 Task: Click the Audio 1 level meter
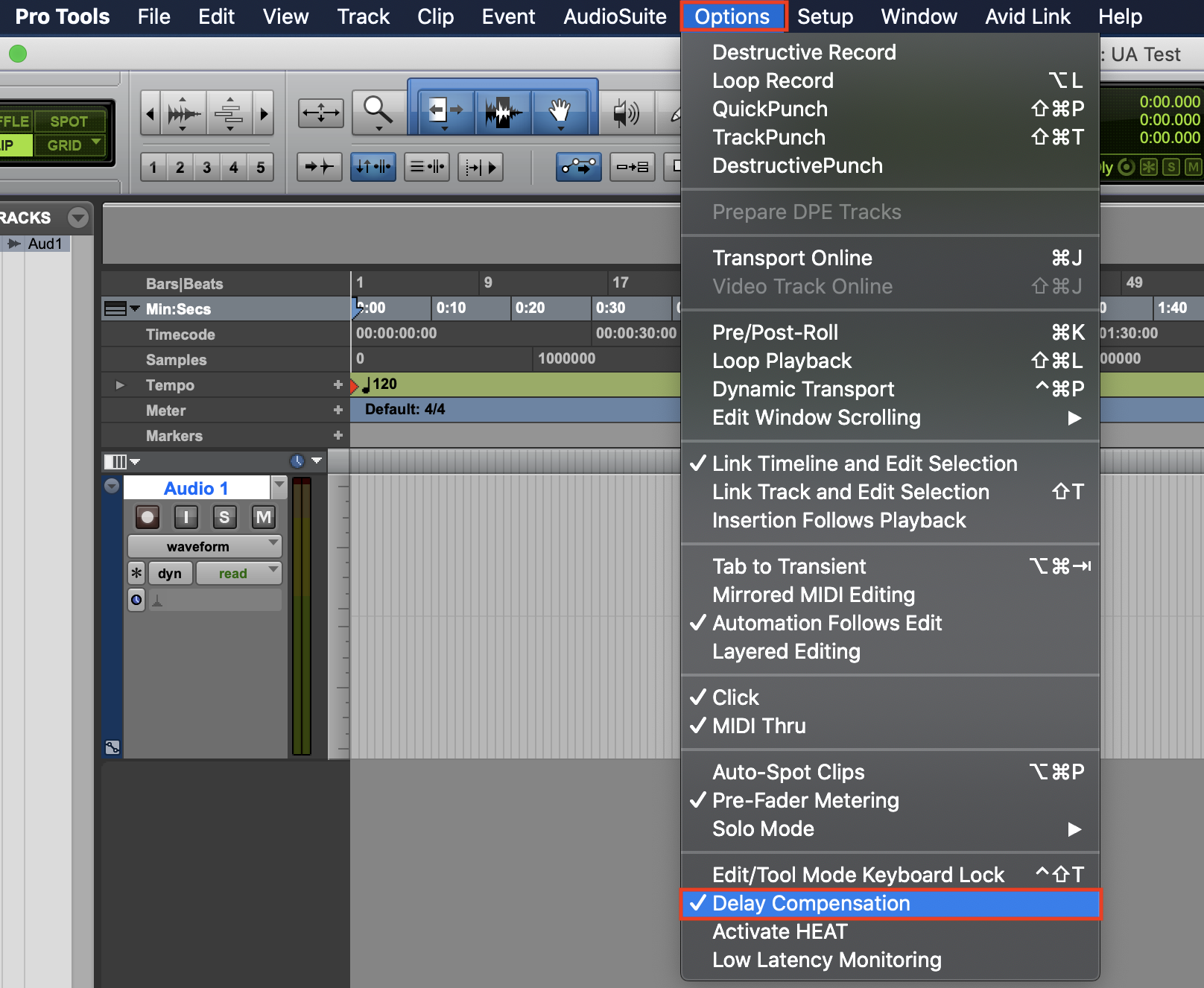tap(302, 617)
